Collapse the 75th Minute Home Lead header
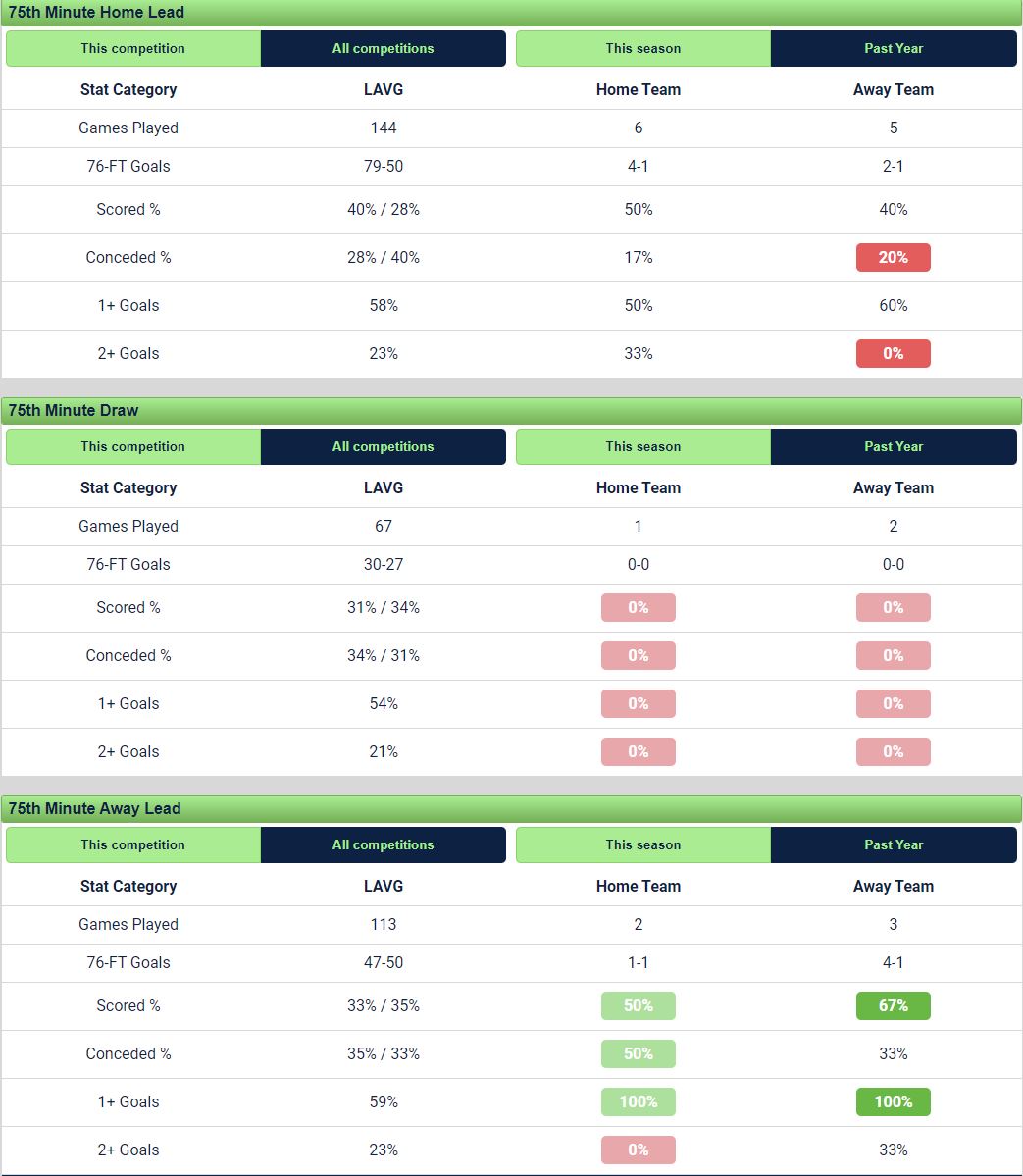The width and height of the screenshot is (1023, 1176). tap(510, 13)
